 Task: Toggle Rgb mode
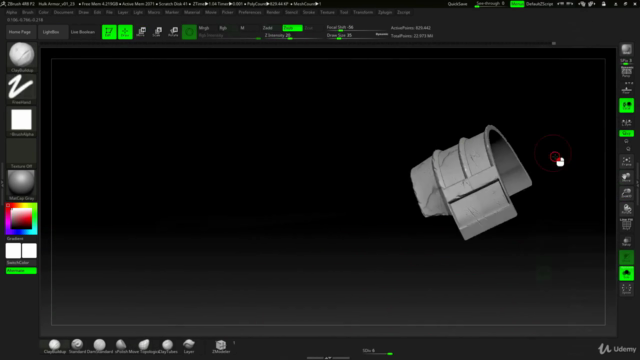coord(223,28)
